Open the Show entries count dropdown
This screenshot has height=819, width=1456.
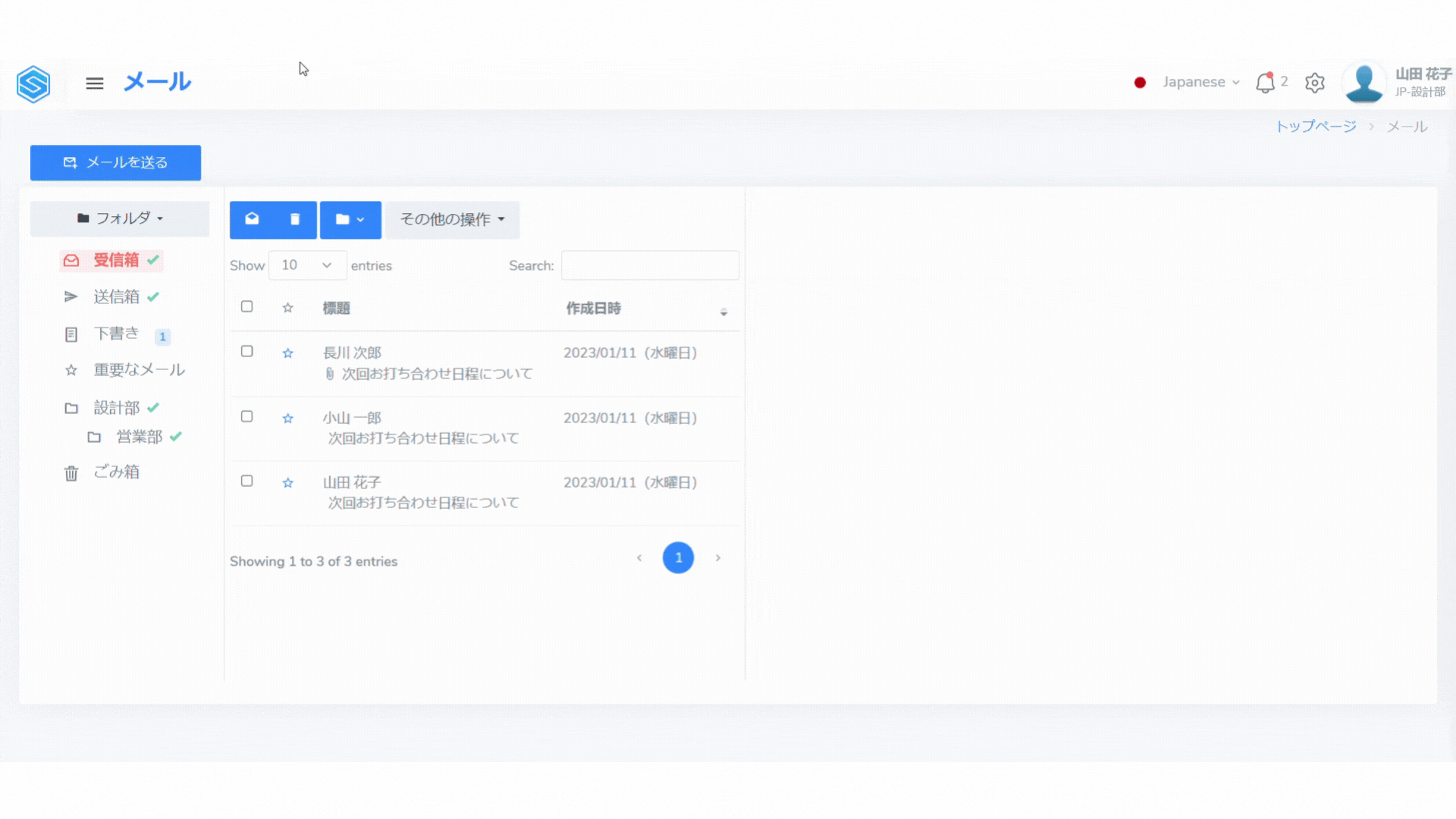307,265
